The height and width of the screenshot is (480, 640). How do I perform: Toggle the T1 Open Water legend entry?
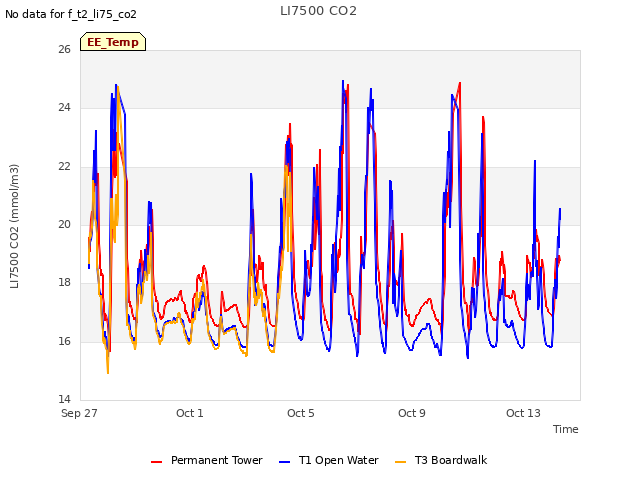329,460
